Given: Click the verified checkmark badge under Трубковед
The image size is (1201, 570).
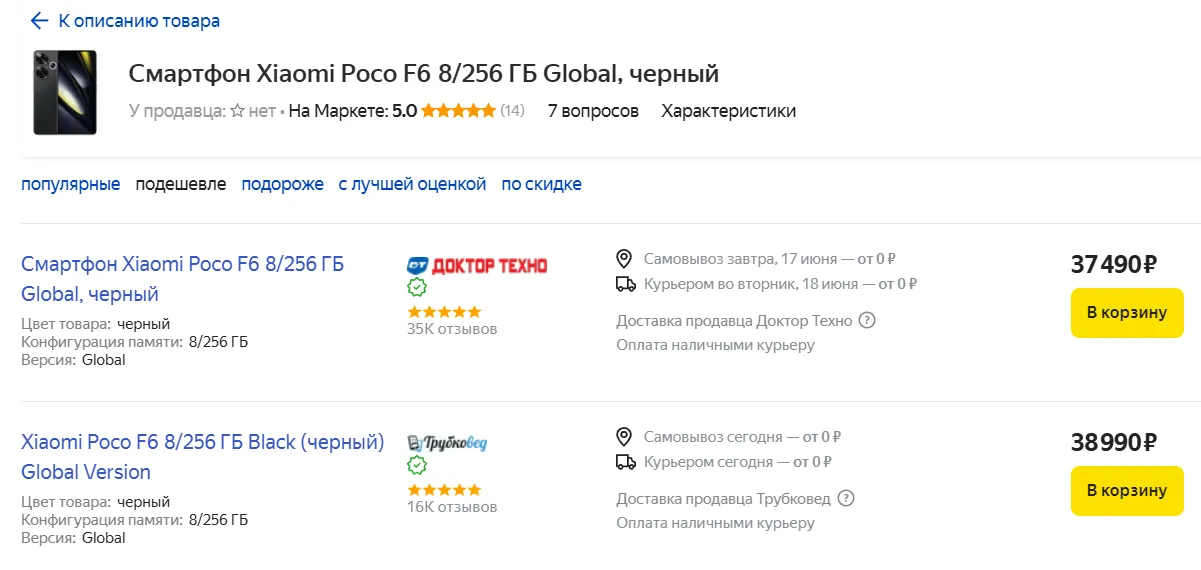Looking at the screenshot, I should coord(417,466).
